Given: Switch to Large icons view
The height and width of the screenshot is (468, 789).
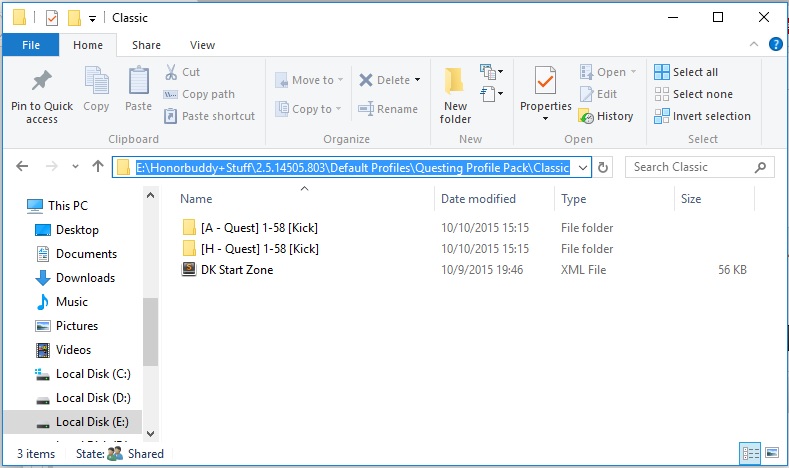Looking at the screenshot, I should tap(772, 453).
